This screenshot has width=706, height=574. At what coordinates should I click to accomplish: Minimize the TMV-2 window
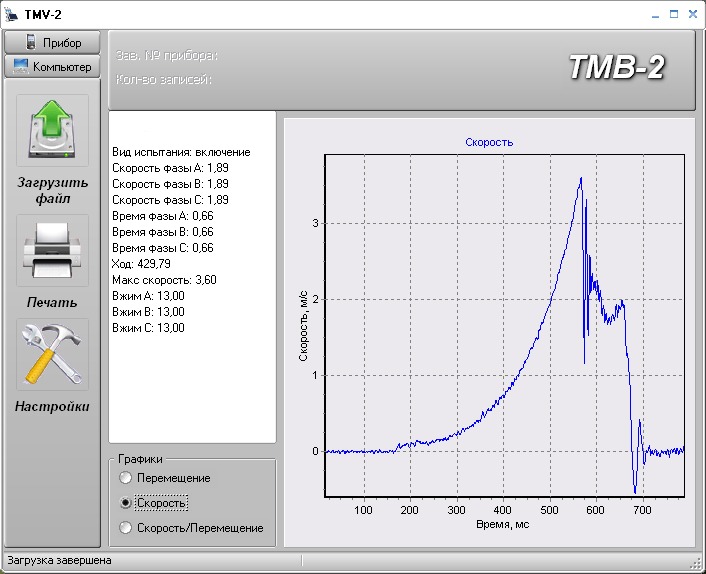(655, 14)
